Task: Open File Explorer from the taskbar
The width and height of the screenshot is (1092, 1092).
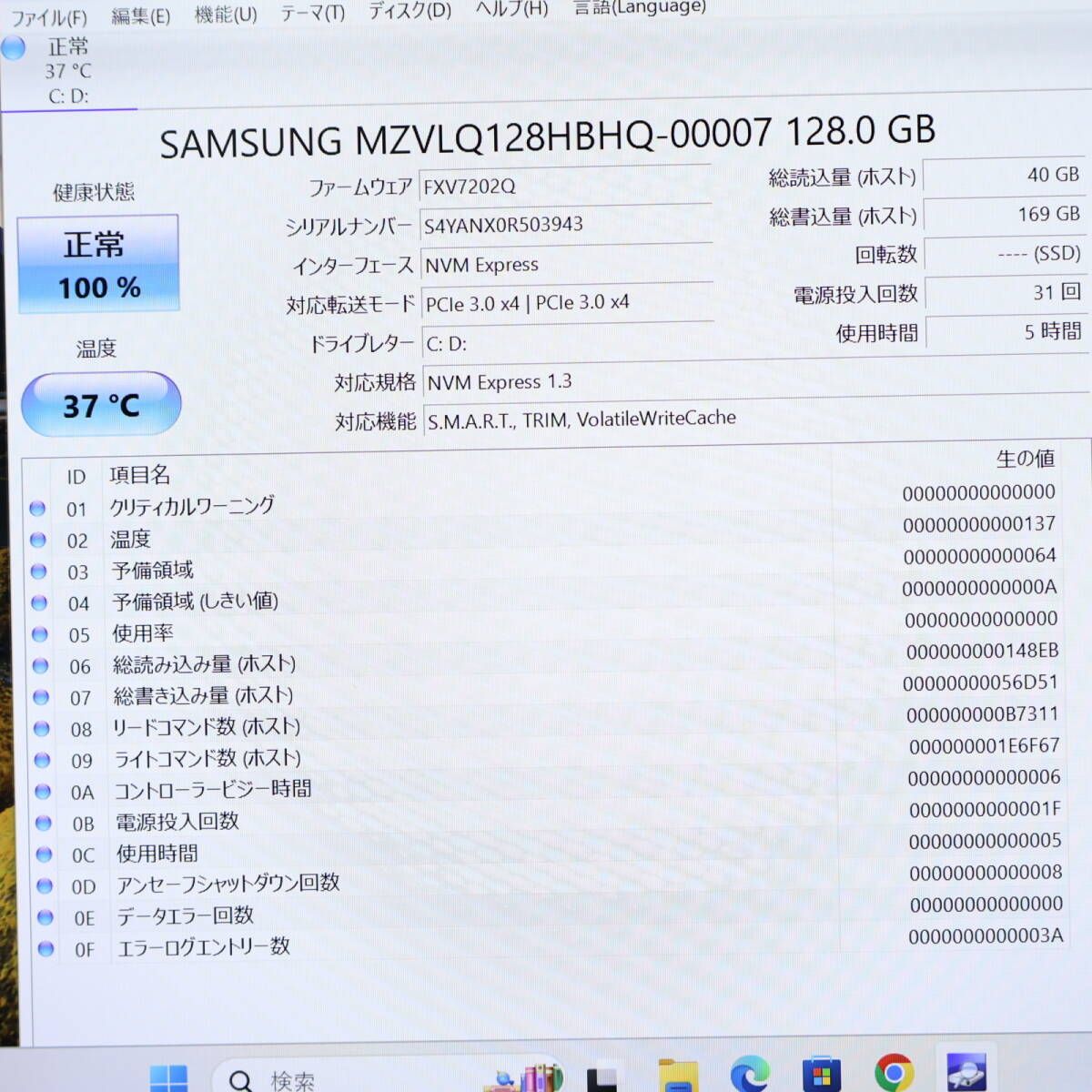Action: click(x=678, y=1076)
